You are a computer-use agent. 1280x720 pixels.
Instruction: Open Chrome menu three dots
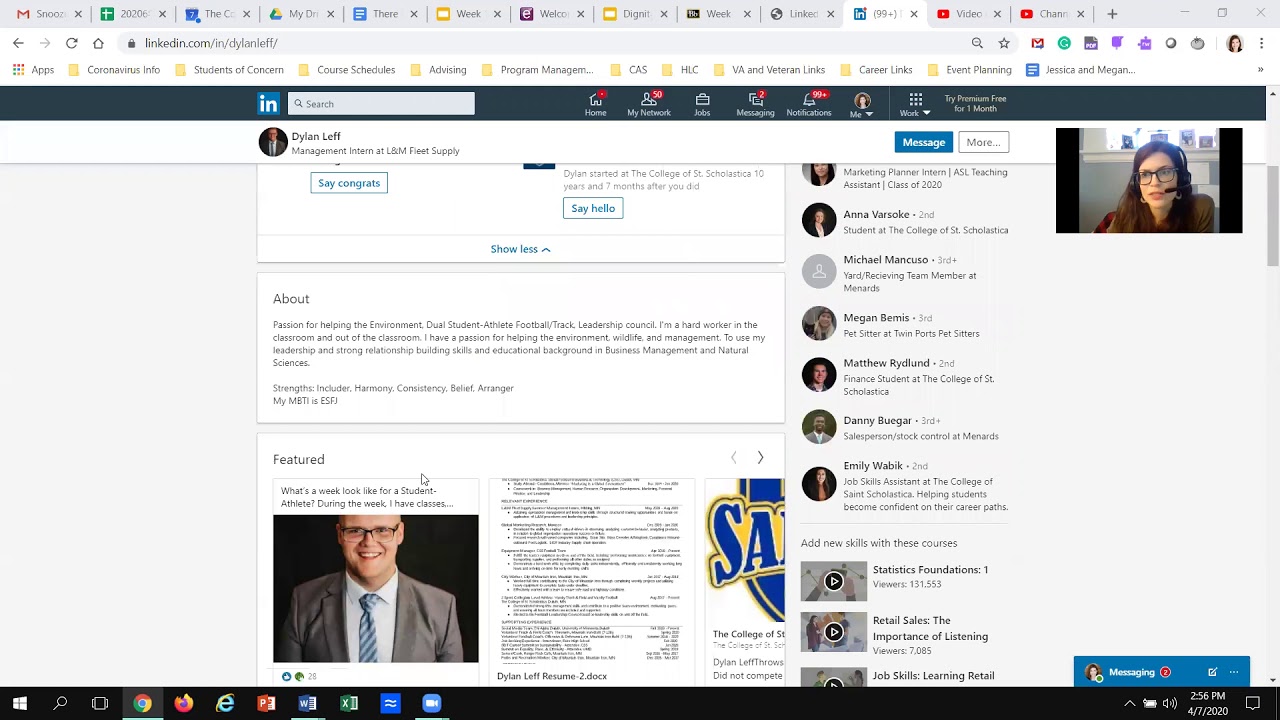(1261, 43)
